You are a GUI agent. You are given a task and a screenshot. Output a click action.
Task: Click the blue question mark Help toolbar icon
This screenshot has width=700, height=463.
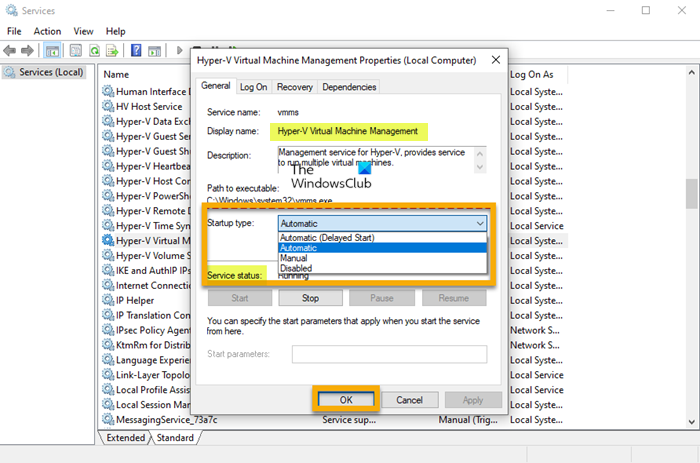pos(135,50)
